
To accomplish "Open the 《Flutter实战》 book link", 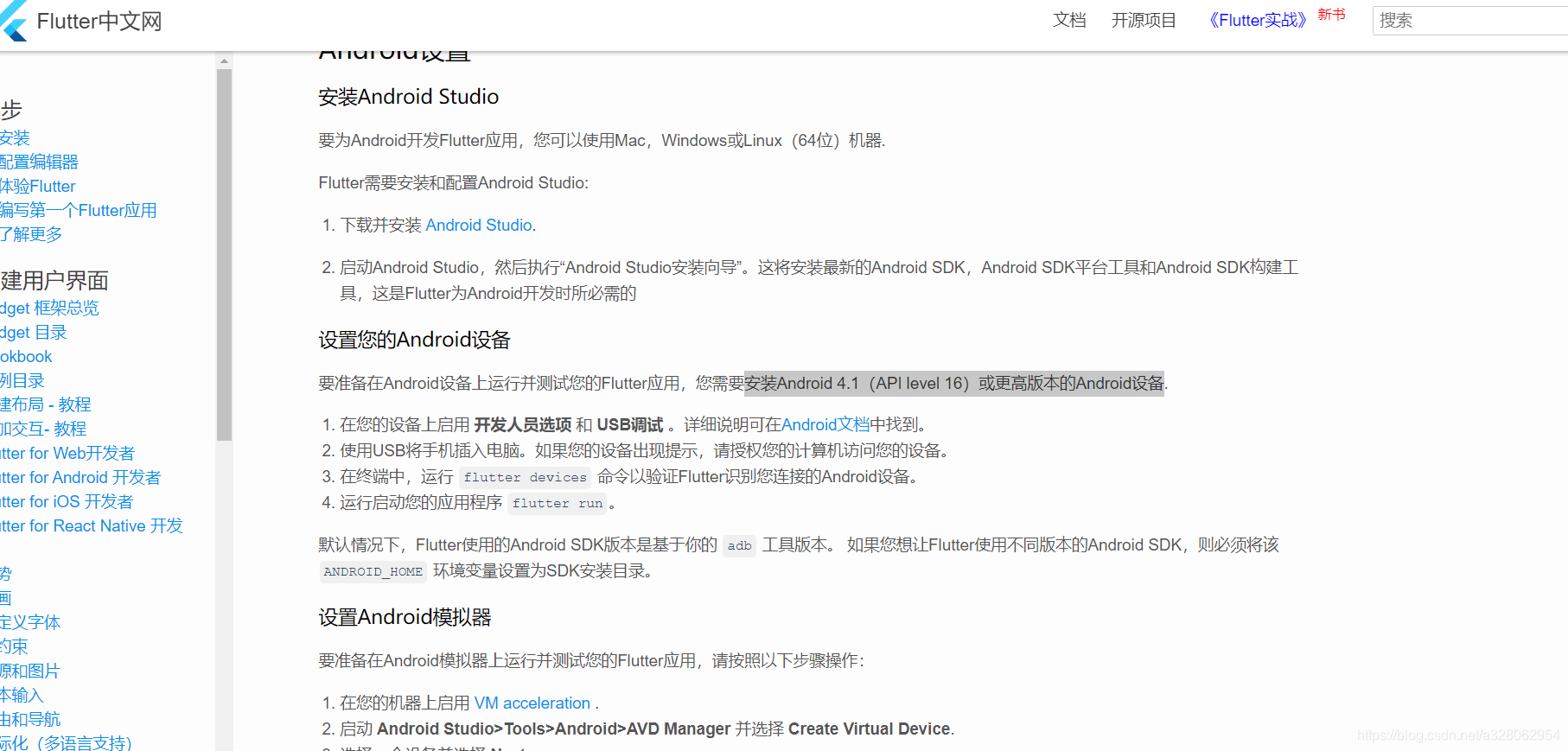I will click(1258, 20).
